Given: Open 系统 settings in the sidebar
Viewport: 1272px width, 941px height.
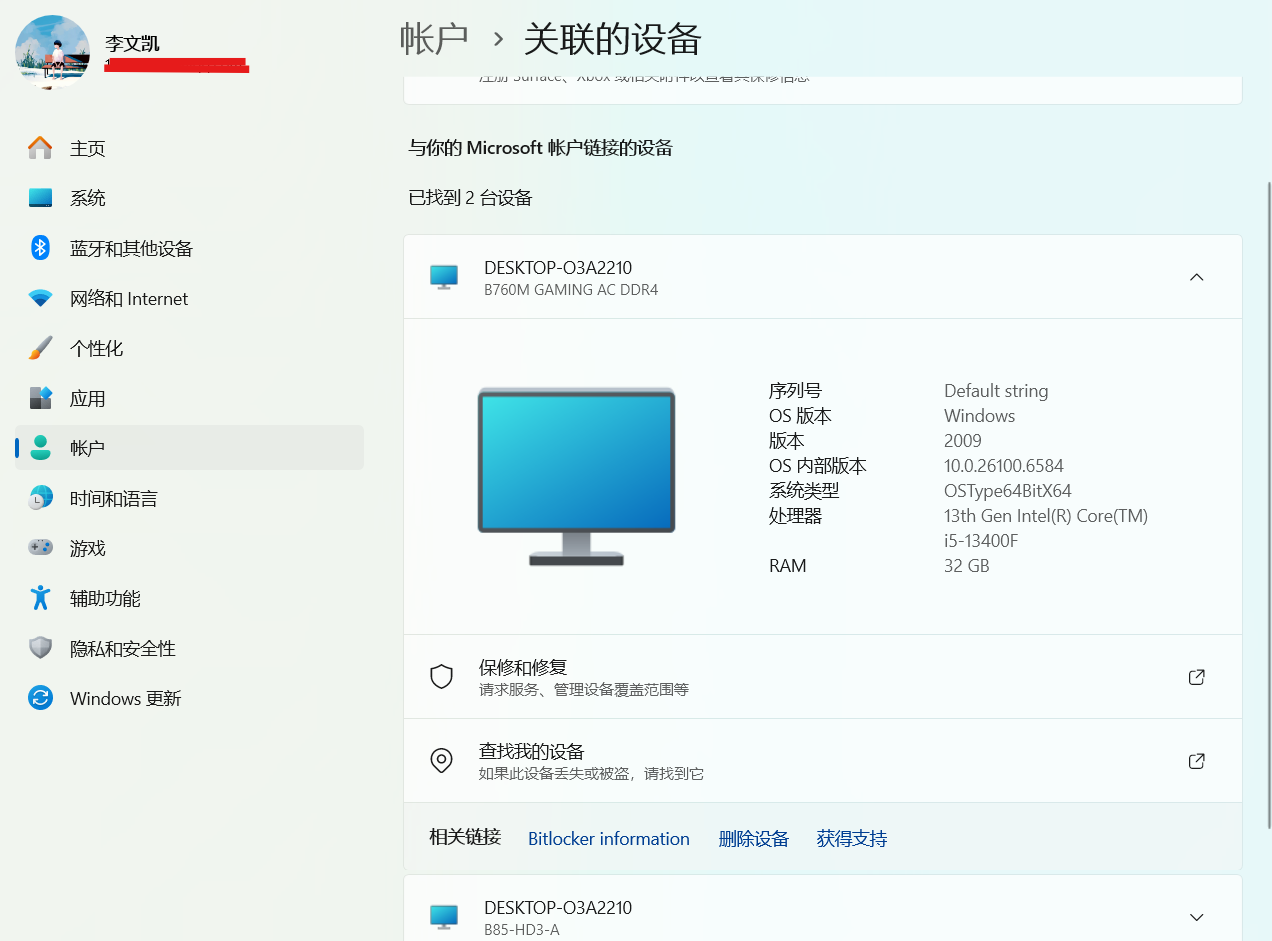Looking at the screenshot, I should coord(189,198).
